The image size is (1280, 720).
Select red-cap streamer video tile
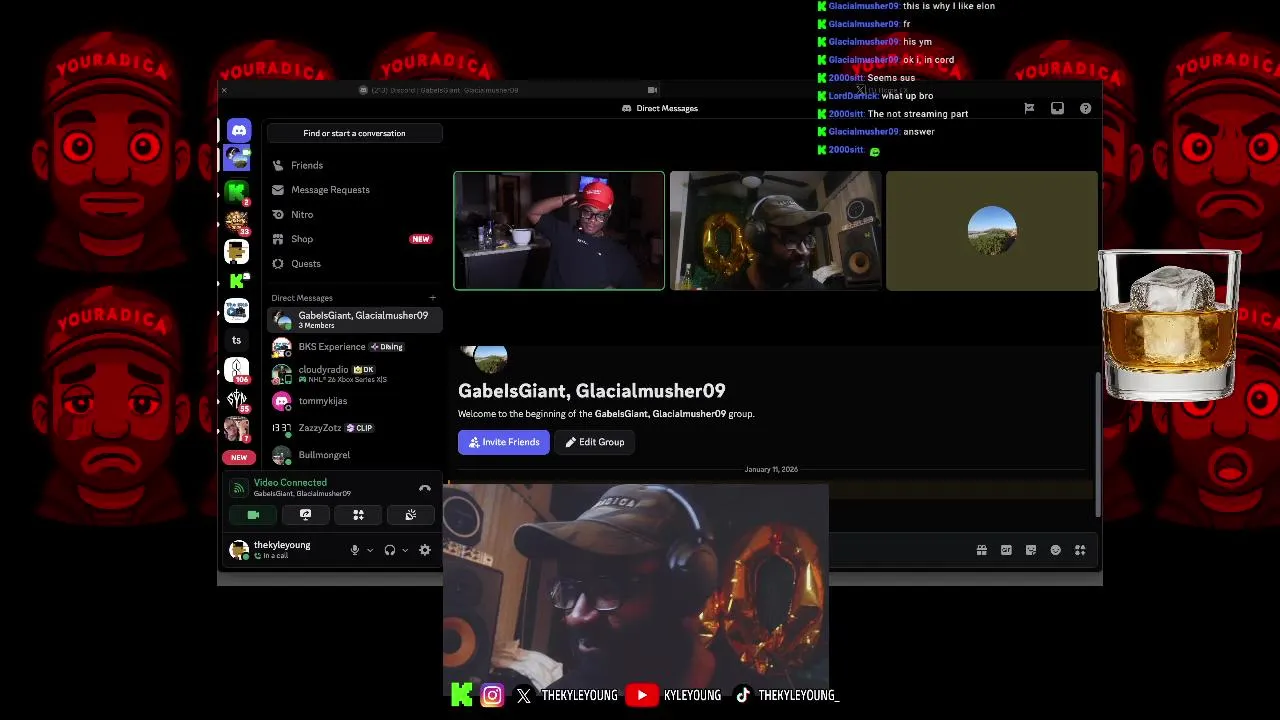pos(559,231)
